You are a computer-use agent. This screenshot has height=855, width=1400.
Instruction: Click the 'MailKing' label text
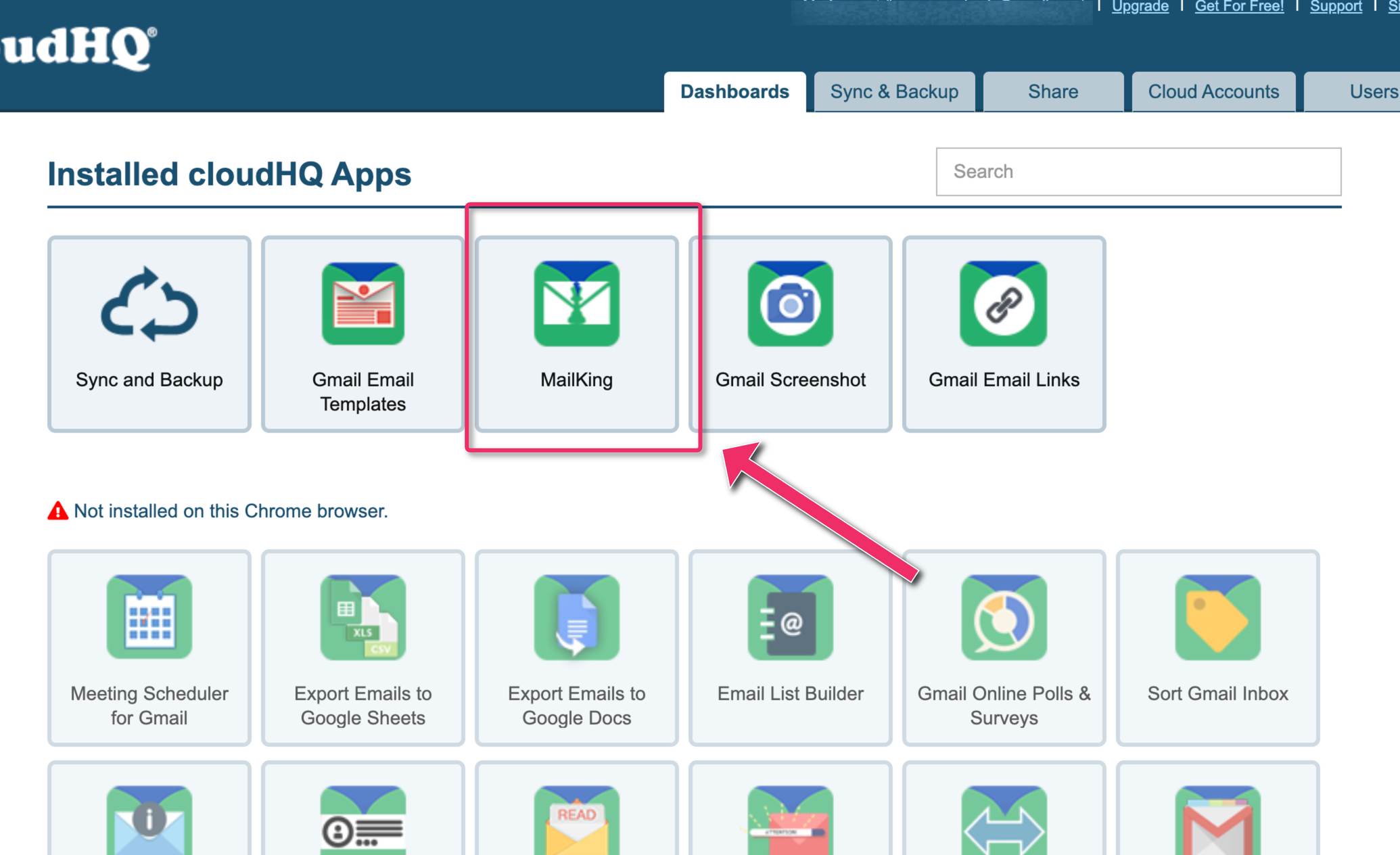pyautogui.click(x=577, y=380)
